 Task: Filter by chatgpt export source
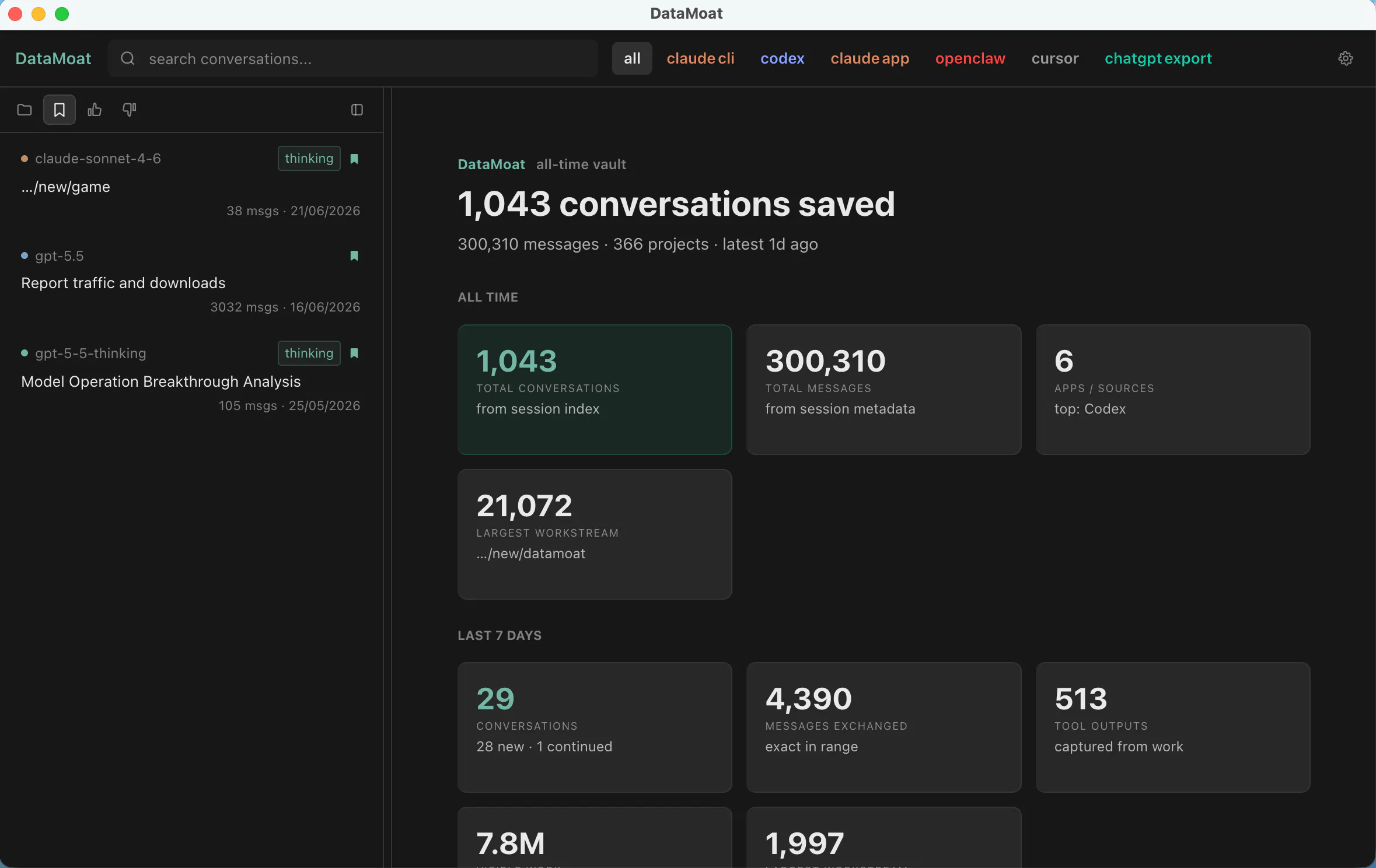click(x=1158, y=58)
